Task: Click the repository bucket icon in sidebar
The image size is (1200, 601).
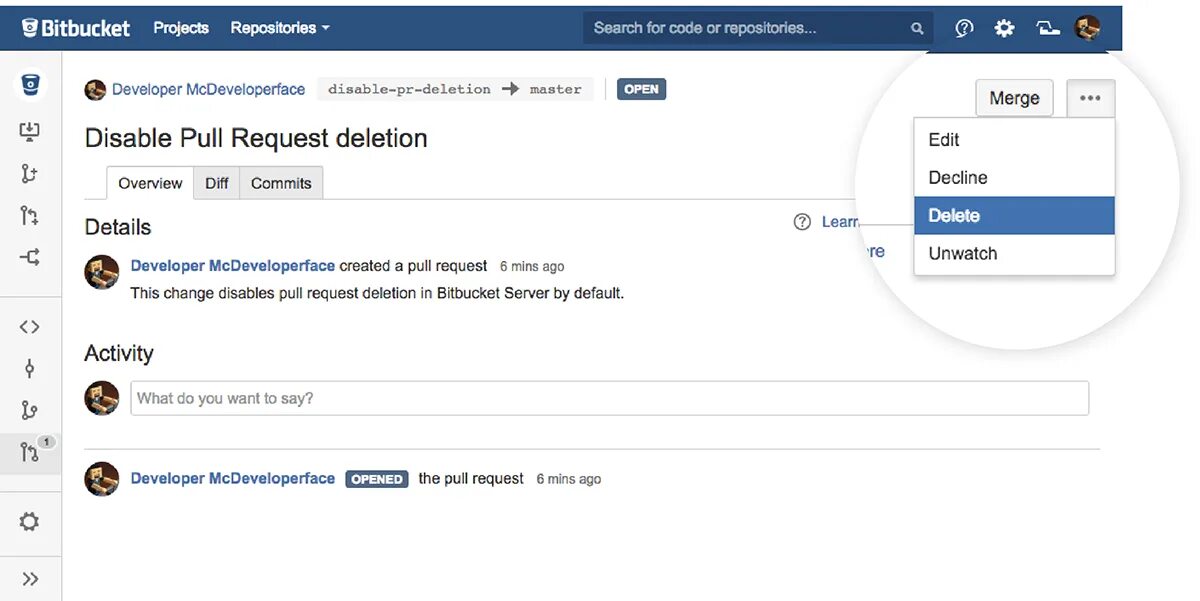Action: point(30,85)
